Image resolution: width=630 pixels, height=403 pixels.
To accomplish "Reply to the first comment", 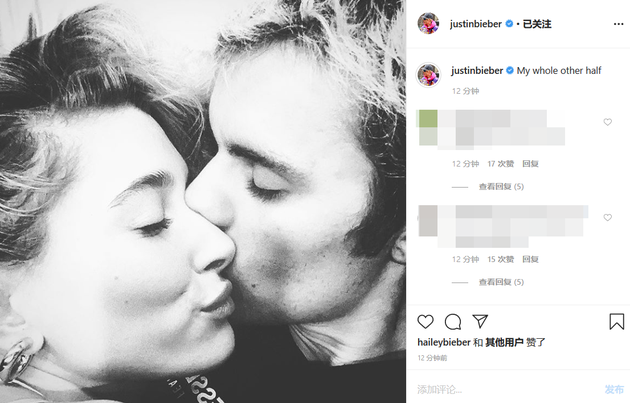I will click(x=530, y=164).
